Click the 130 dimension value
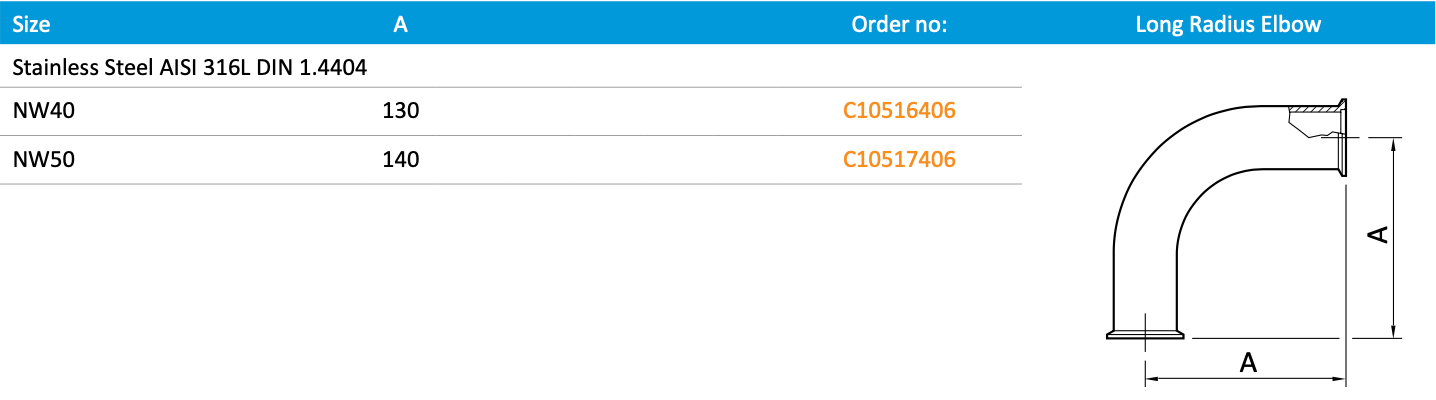The width and height of the screenshot is (1436, 400). coord(400,111)
